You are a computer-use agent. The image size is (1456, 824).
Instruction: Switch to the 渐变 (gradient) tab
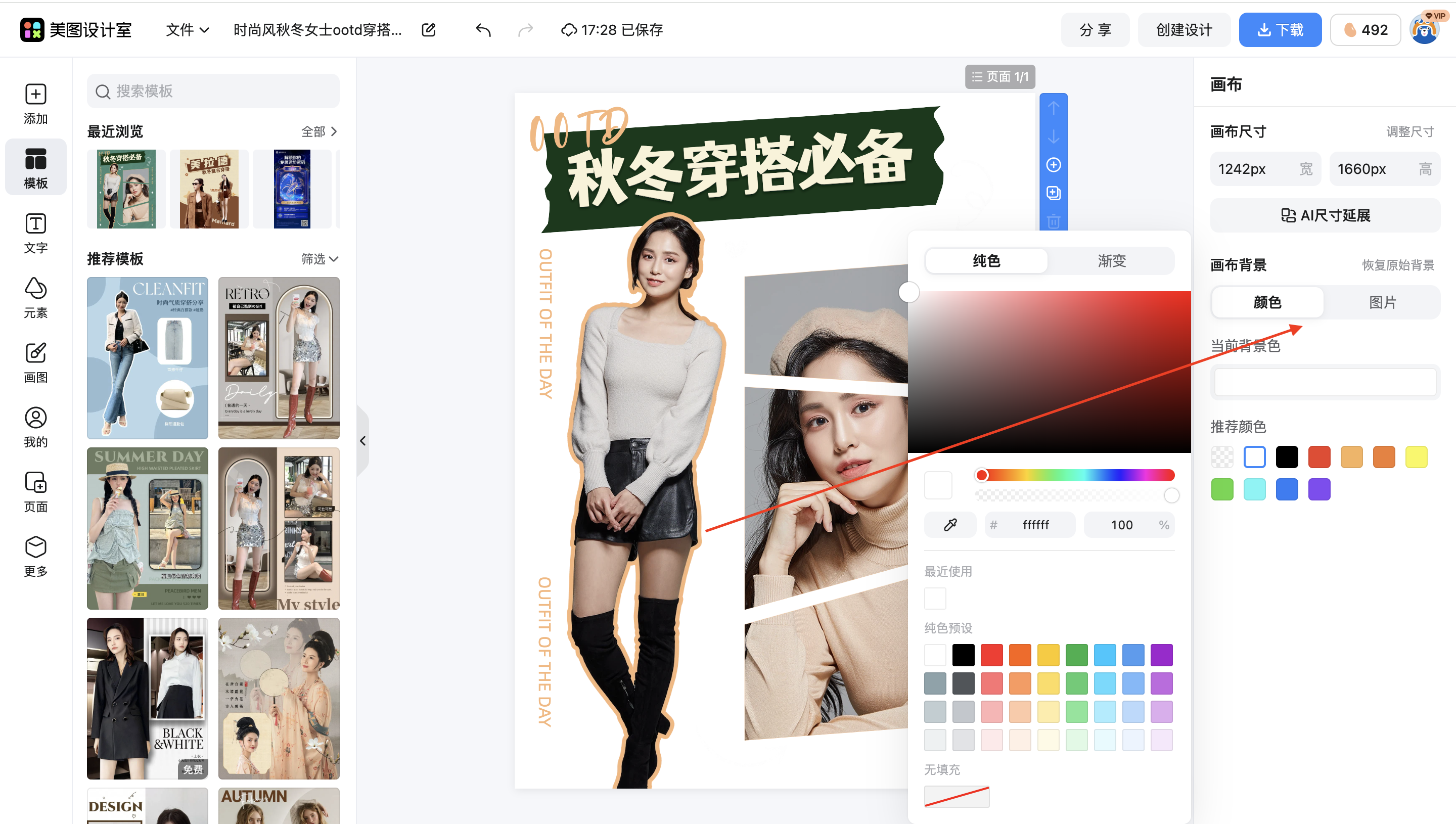click(x=1110, y=260)
